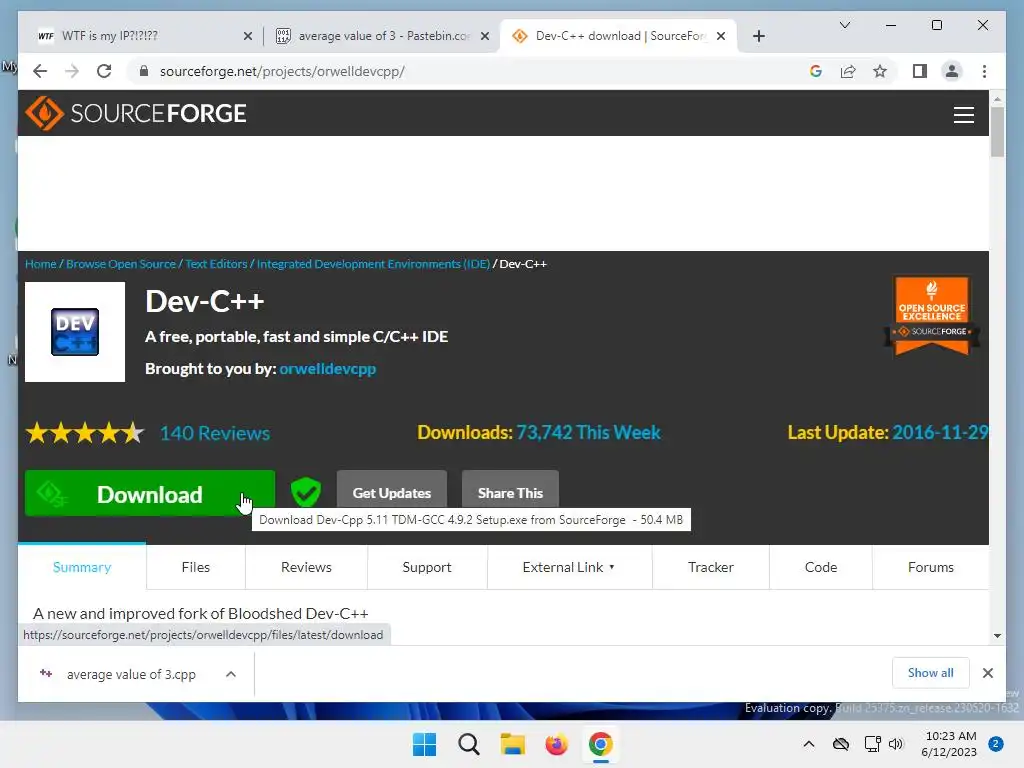This screenshot has width=1024, height=768.
Task: Open the 140 Reviews link
Action: 215,433
